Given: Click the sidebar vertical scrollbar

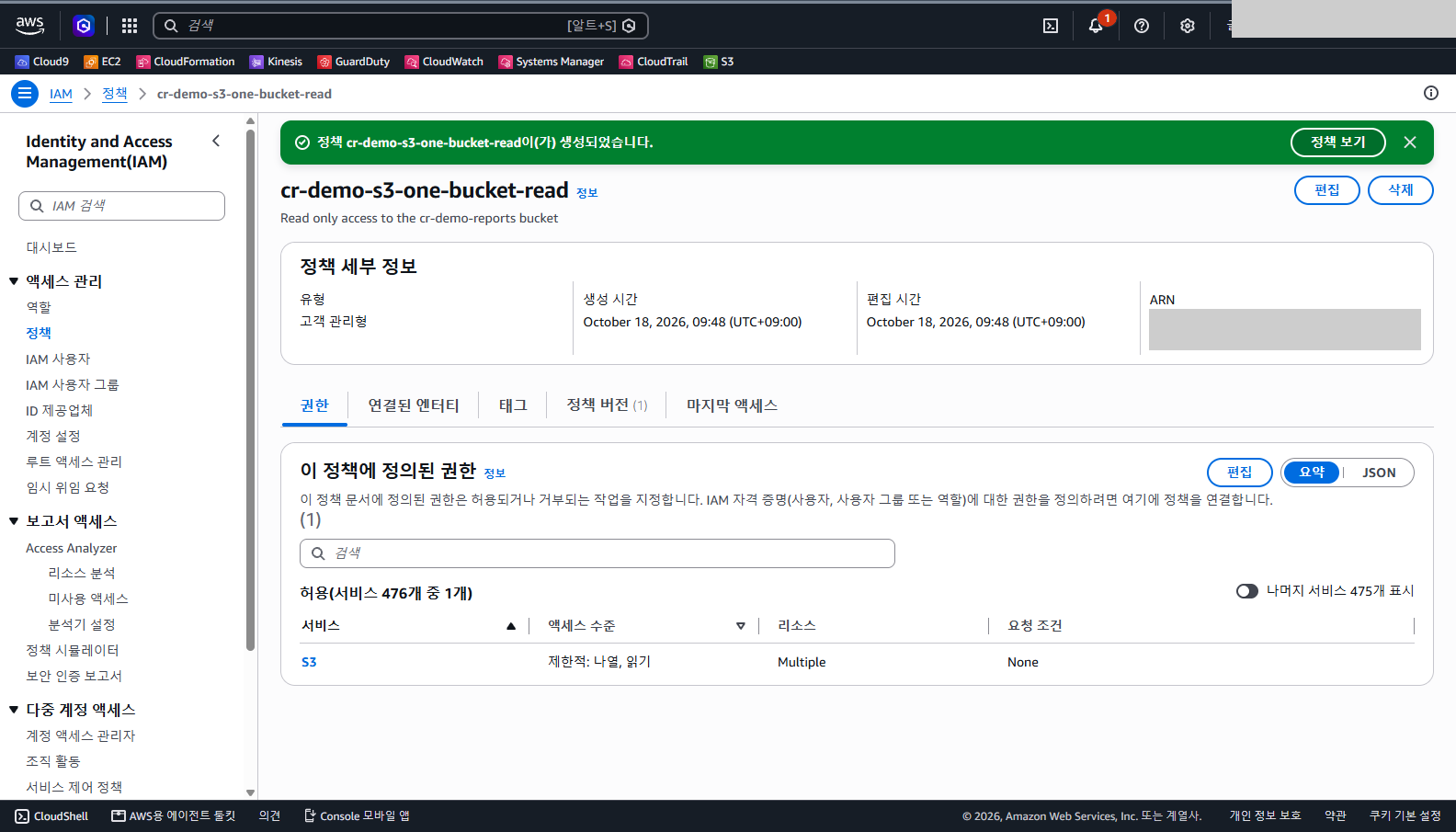Looking at the screenshot, I should point(250,391).
